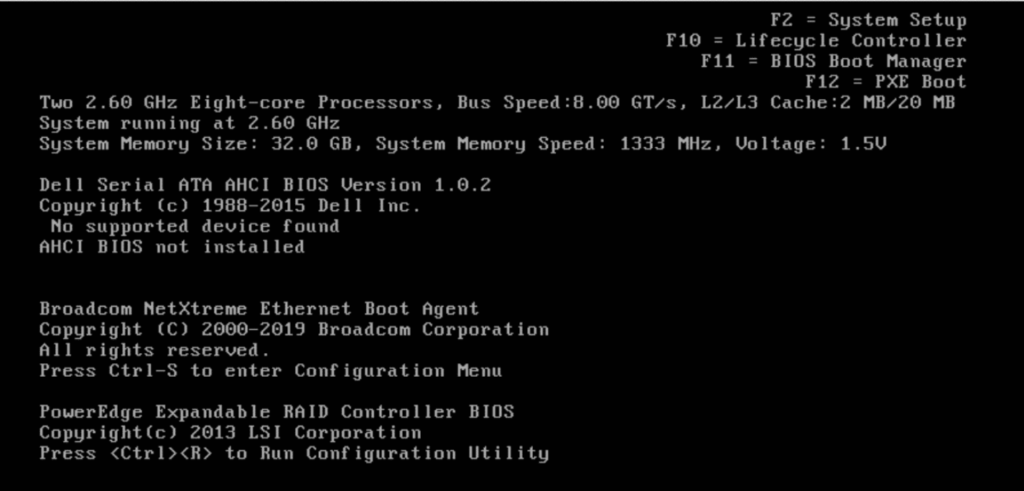This screenshot has width=1024, height=491.
Task: Click the Ctrl-R Run Configuration Utility prompt
Action: click(294, 454)
